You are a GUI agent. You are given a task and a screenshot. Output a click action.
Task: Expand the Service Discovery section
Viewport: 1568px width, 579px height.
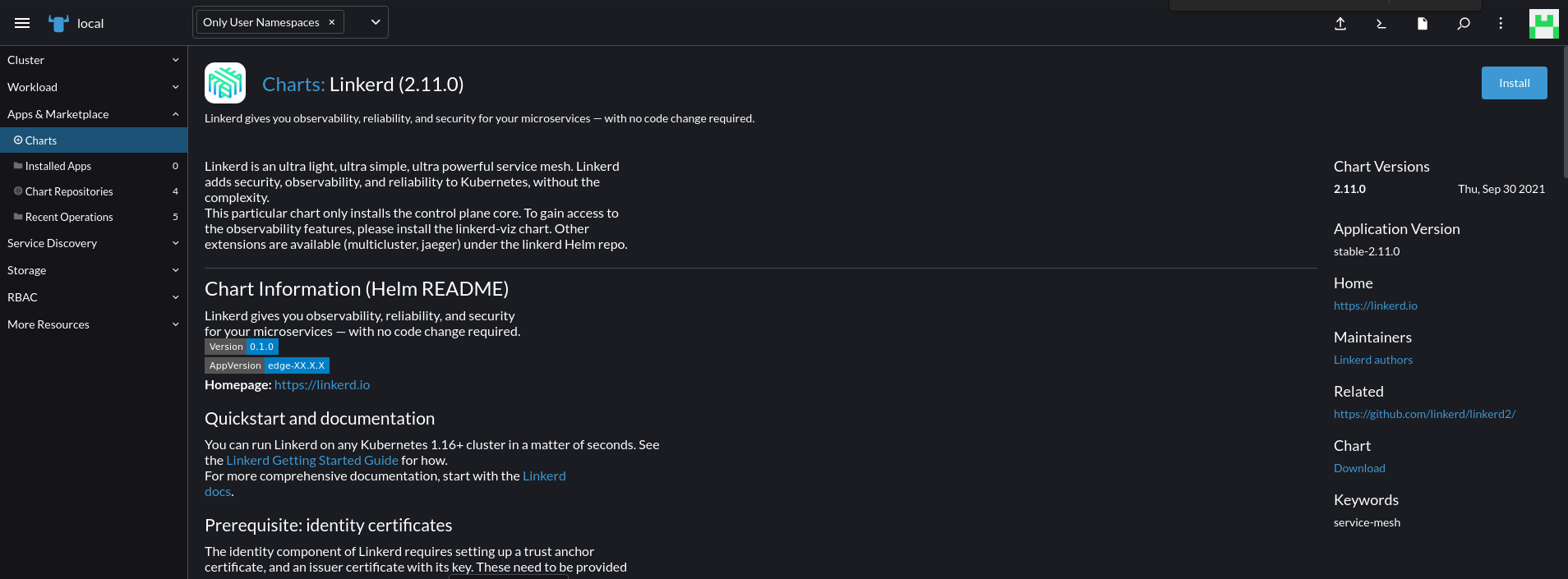point(93,243)
